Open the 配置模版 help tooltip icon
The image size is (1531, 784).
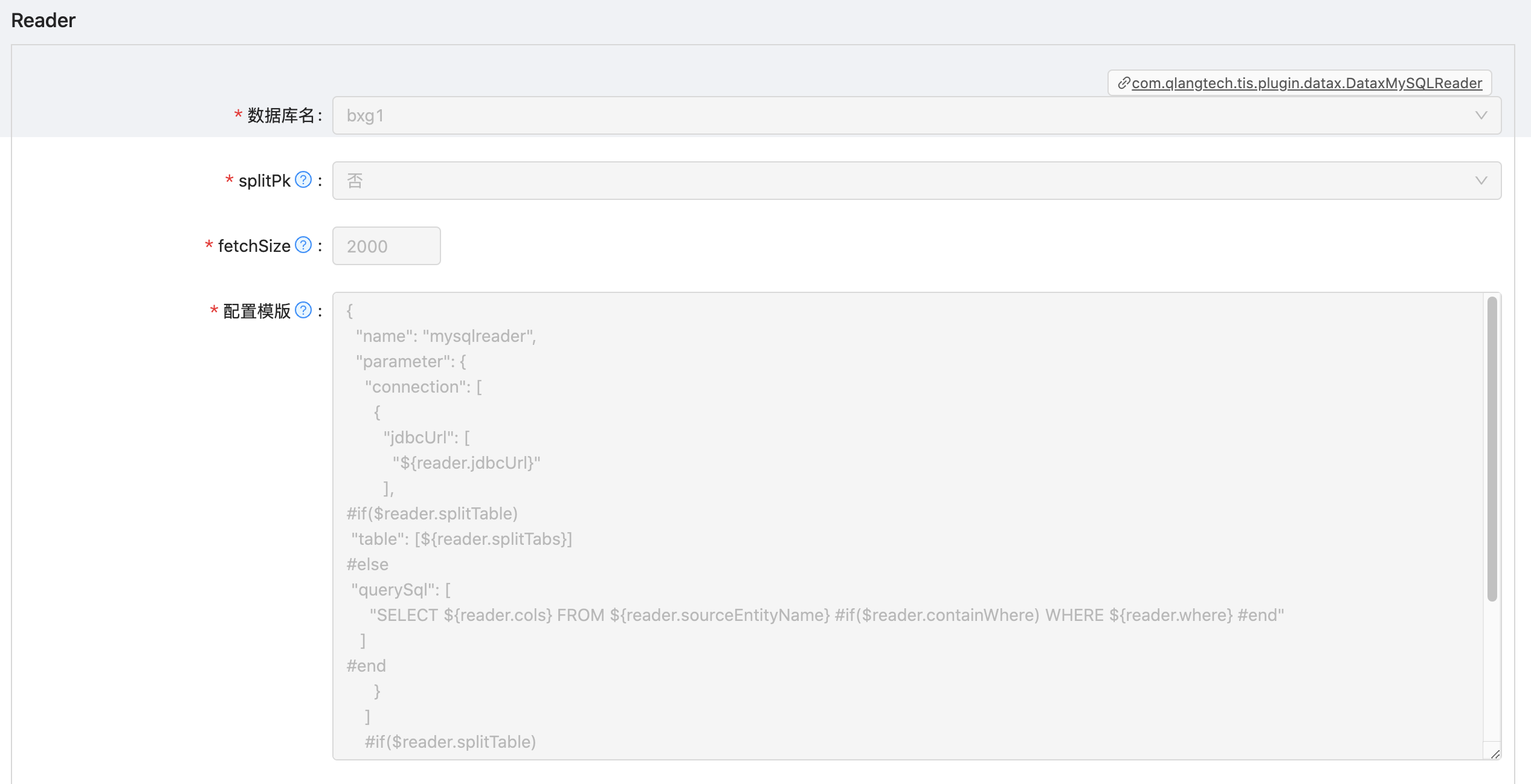(x=303, y=310)
